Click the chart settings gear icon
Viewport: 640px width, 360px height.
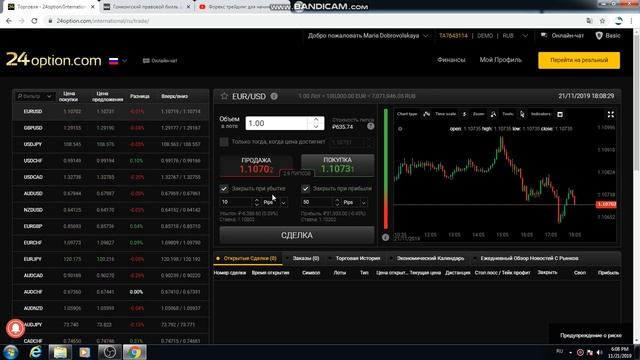coord(400,129)
